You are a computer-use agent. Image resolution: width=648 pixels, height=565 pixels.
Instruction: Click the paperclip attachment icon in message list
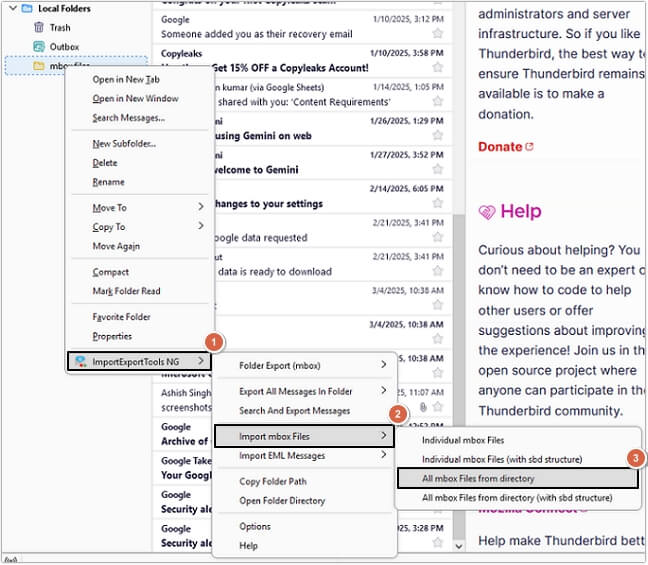(x=424, y=408)
